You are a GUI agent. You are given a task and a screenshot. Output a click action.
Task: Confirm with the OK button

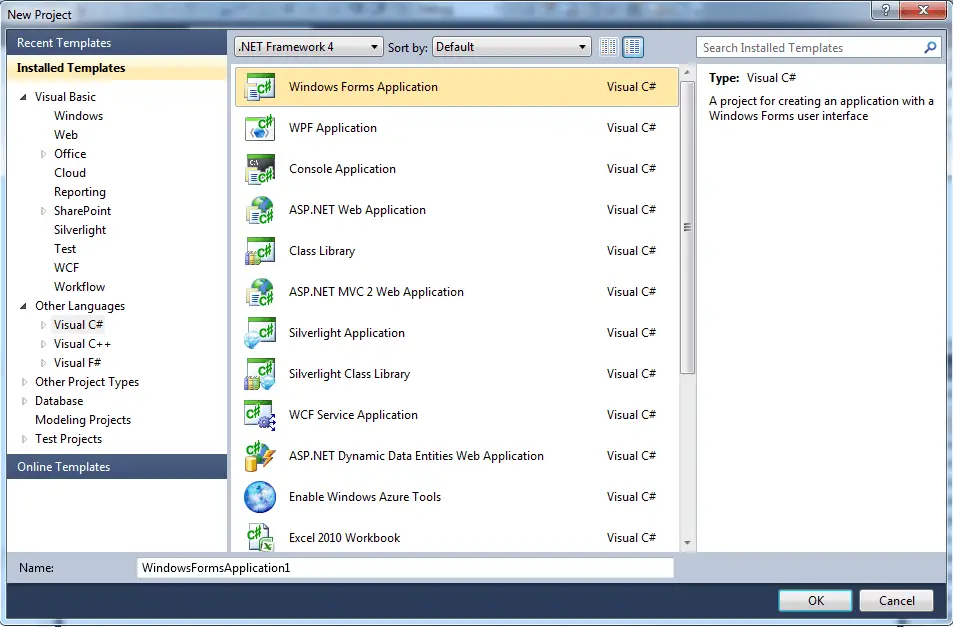pyautogui.click(x=815, y=601)
